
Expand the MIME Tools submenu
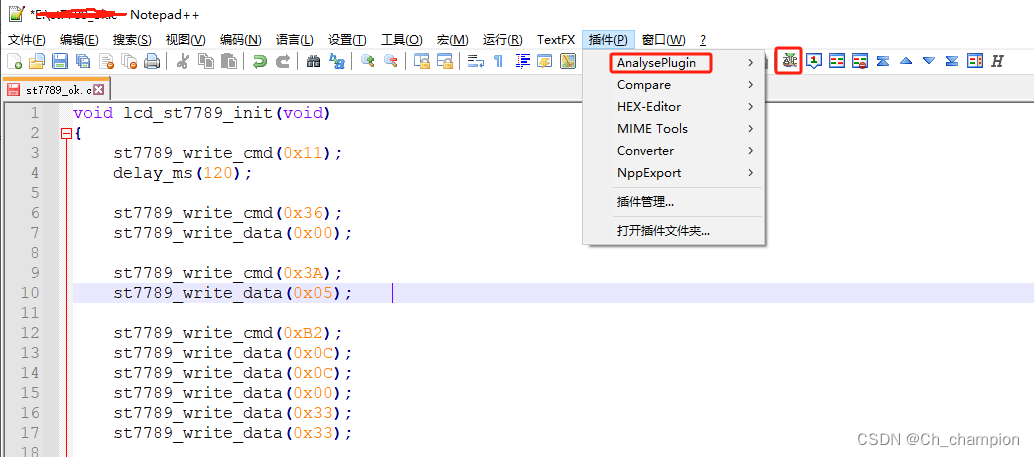[x=673, y=129]
